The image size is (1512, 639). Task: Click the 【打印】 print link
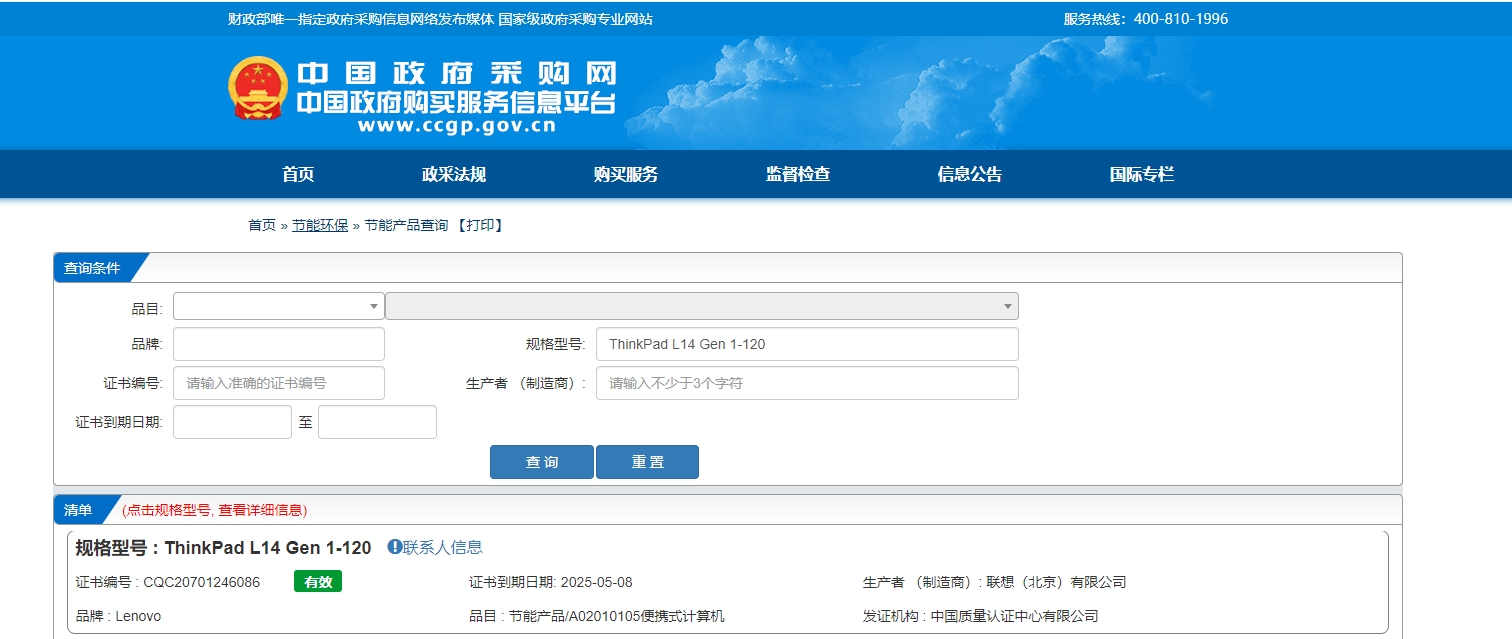(x=480, y=226)
